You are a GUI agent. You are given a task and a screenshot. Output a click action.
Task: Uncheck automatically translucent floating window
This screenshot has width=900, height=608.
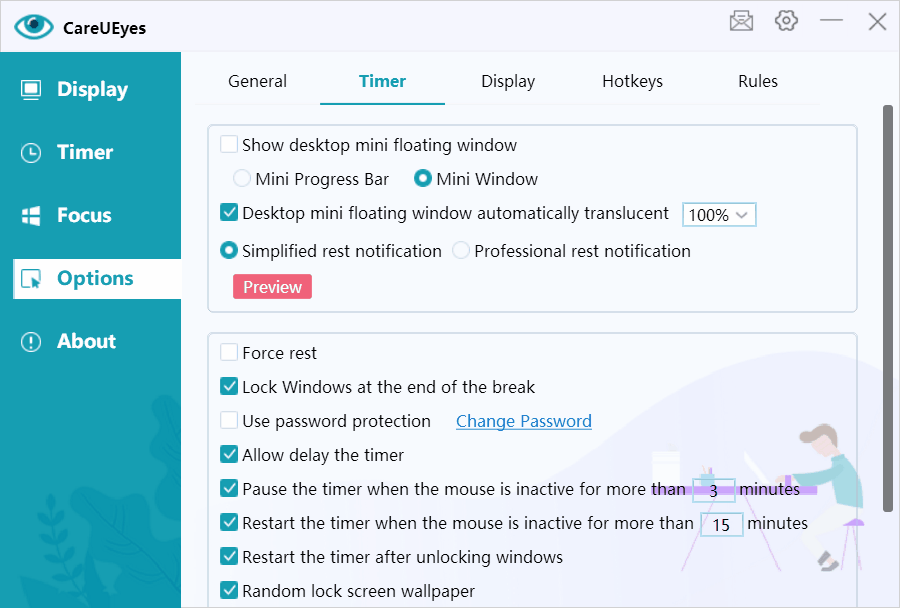coord(229,212)
